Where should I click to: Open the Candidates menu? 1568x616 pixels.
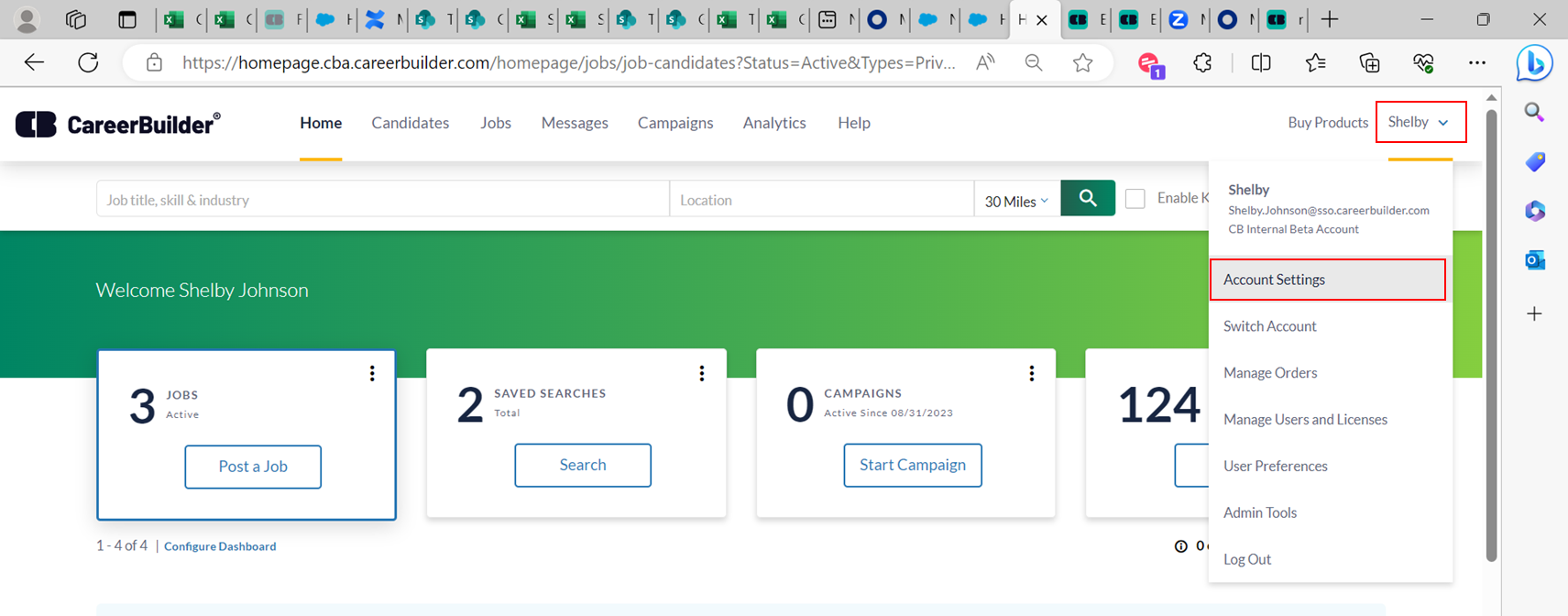coord(410,123)
